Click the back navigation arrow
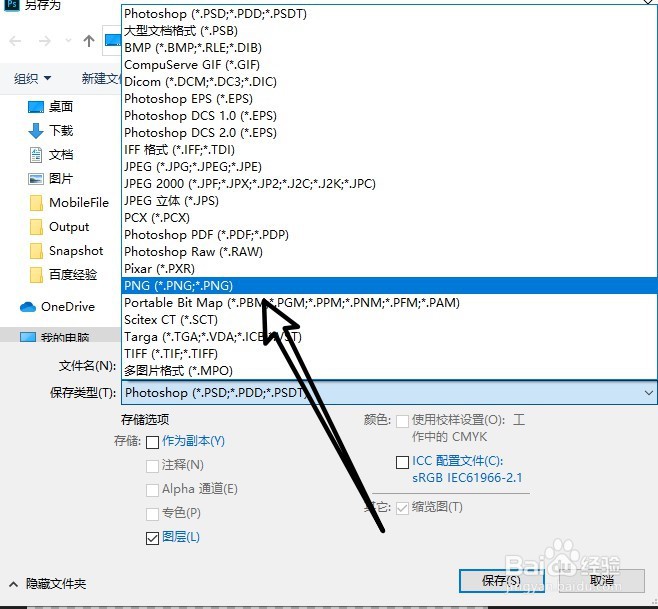 [16, 41]
